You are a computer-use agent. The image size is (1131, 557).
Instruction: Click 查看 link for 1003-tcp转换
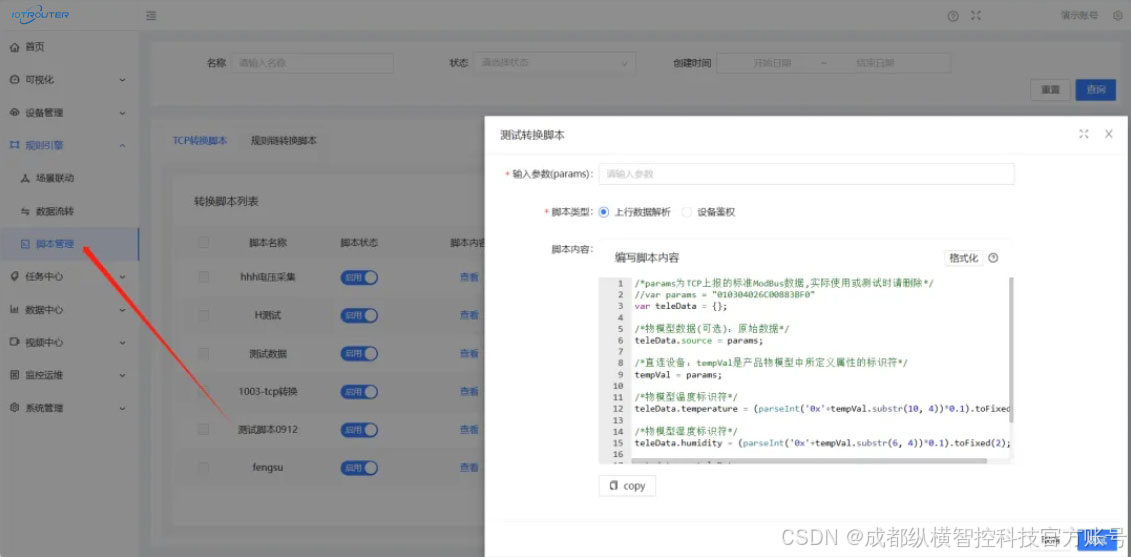pyautogui.click(x=469, y=391)
